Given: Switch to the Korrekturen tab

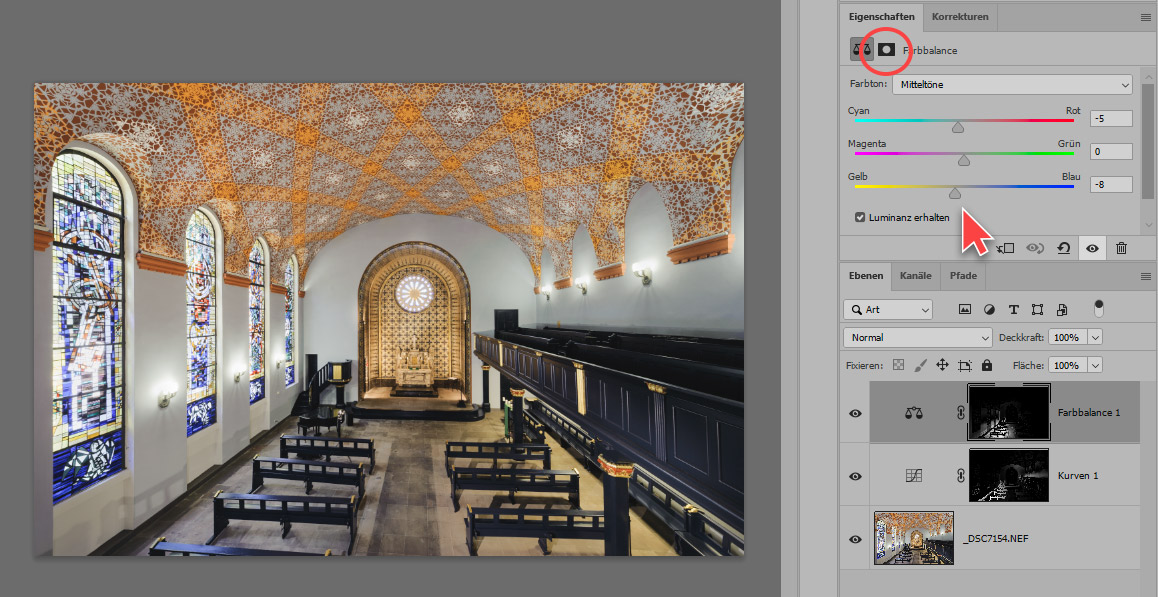Looking at the screenshot, I should tap(959, 17).
